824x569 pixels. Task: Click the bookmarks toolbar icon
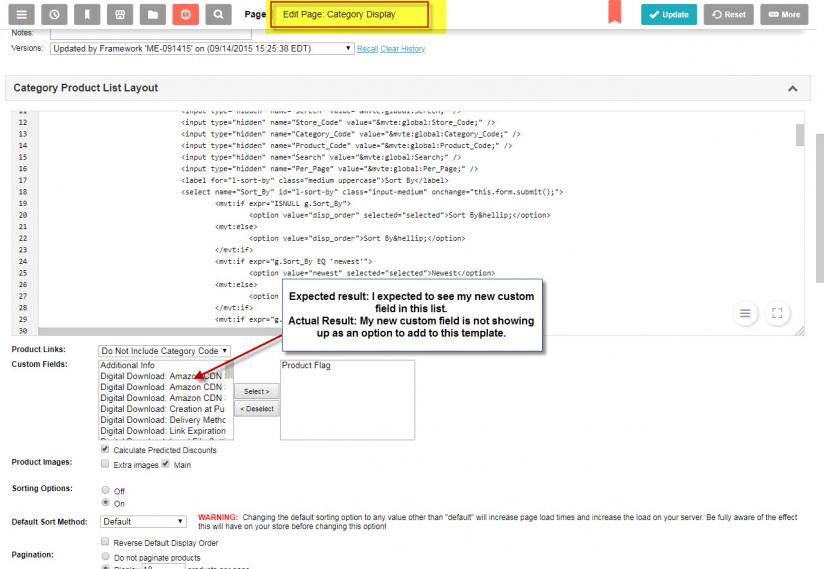pyautogui.click(x=87, y=15)
